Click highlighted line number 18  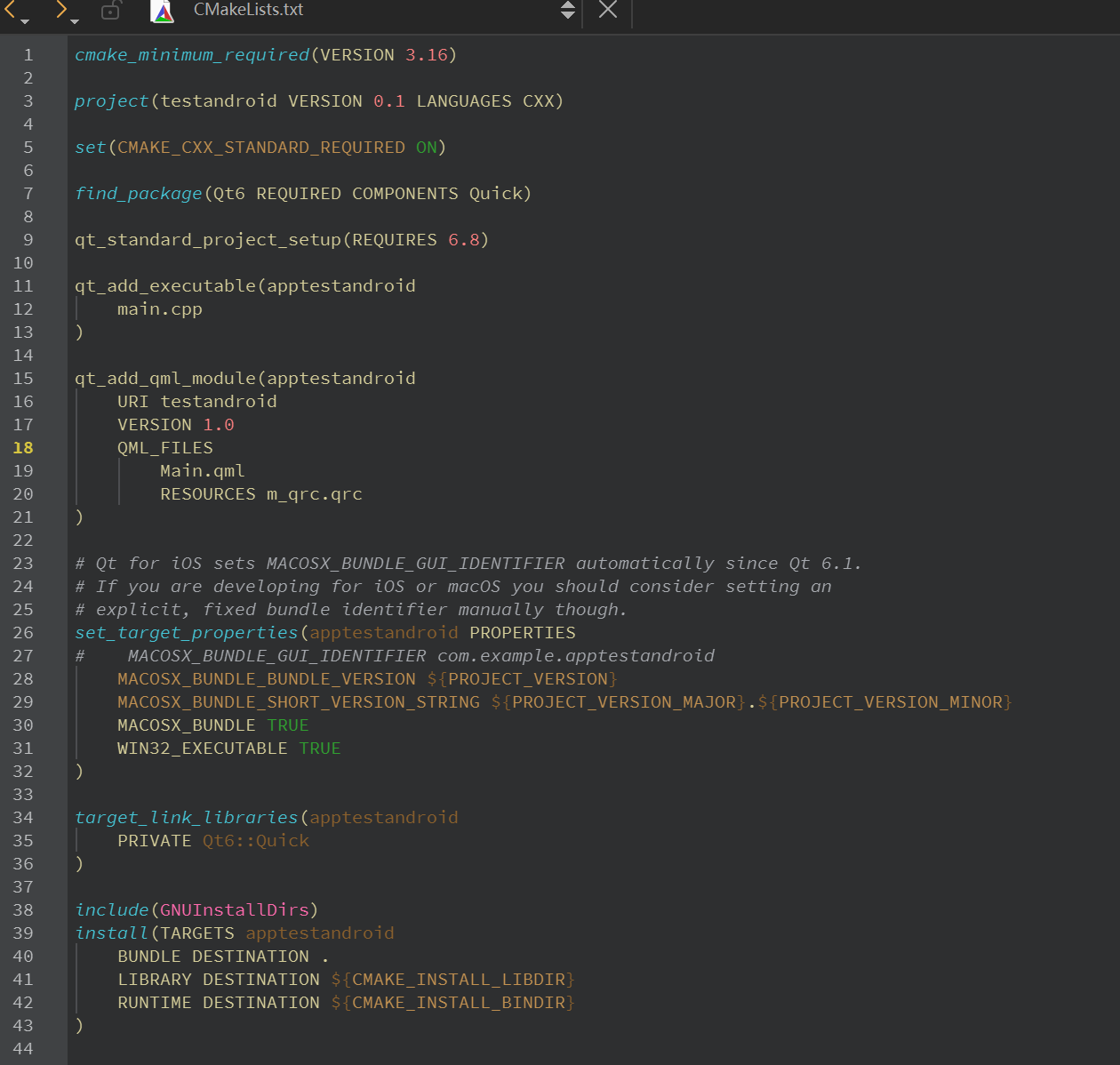pos(23,448)
